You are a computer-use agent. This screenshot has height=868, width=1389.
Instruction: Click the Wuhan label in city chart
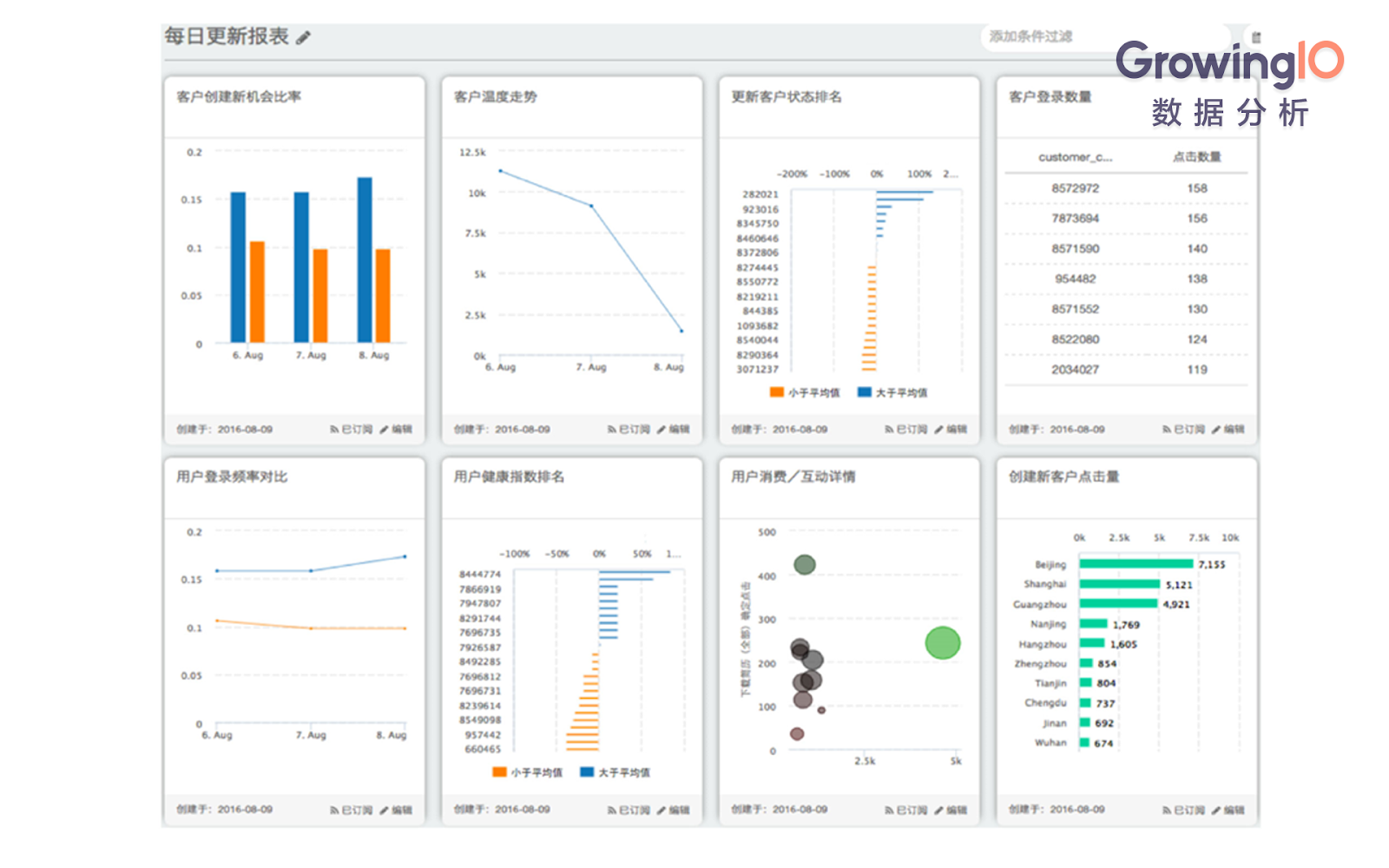(x=1050, y=743)
